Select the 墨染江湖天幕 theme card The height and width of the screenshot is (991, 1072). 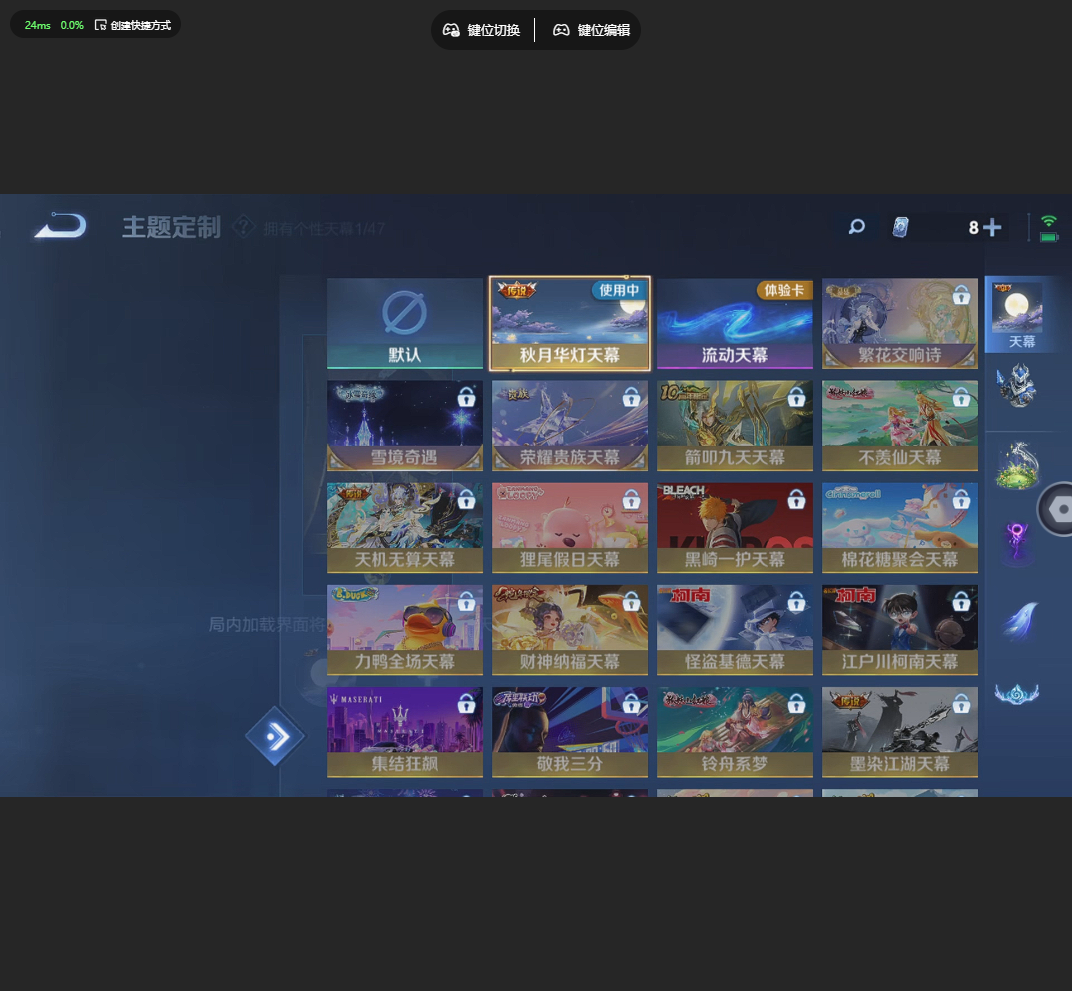900,732
